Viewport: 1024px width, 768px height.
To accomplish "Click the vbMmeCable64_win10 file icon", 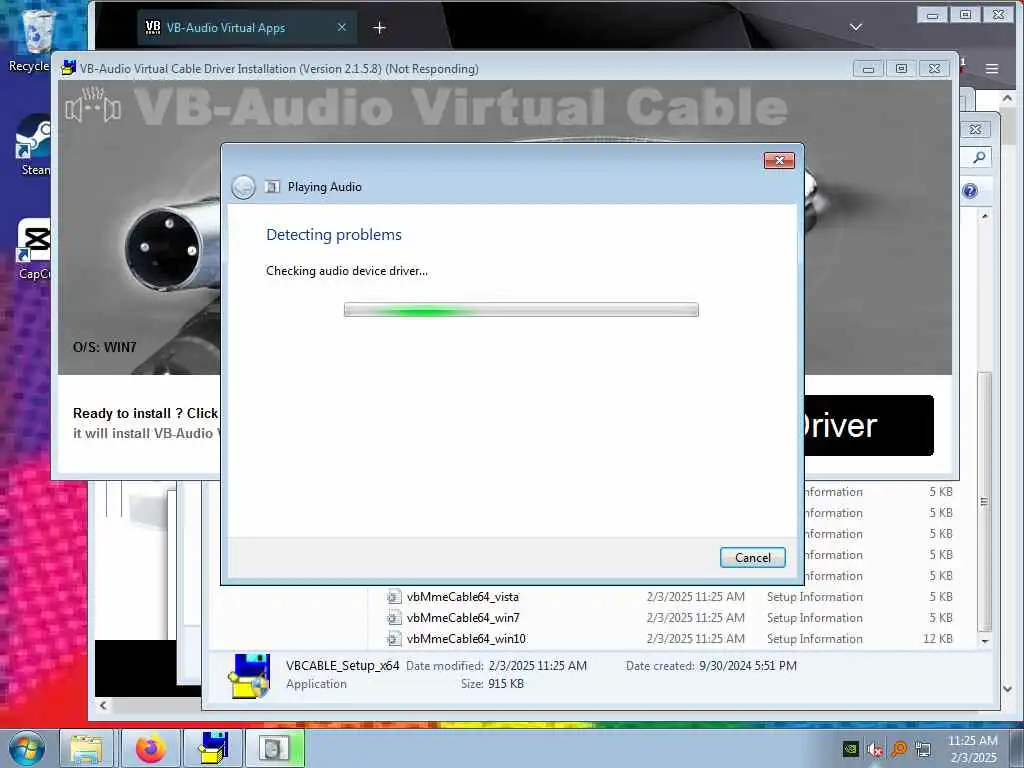I will click(394, 639).
